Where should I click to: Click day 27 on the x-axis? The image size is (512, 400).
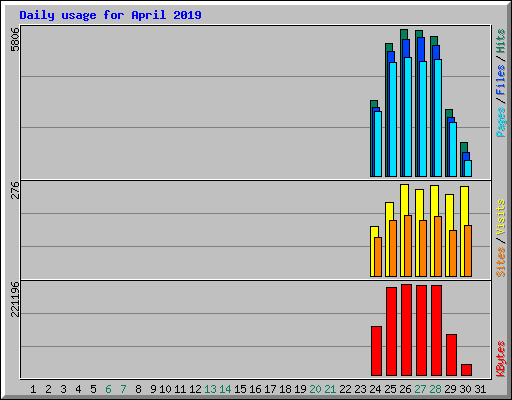point(420,389)
